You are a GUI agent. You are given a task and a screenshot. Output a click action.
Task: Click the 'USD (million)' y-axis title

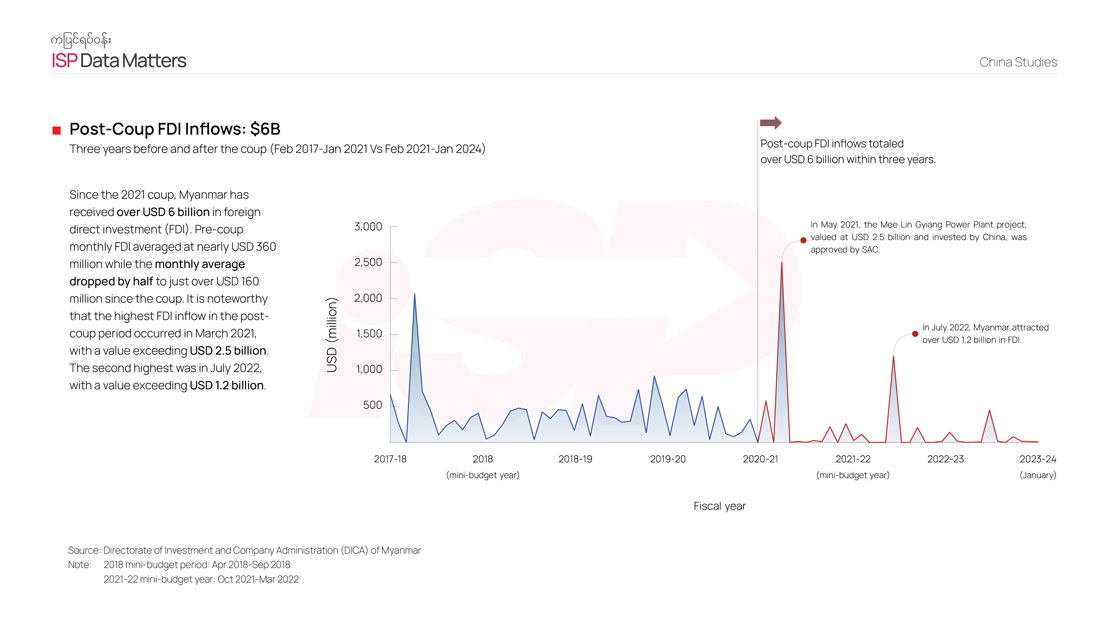tap(333, 335)
